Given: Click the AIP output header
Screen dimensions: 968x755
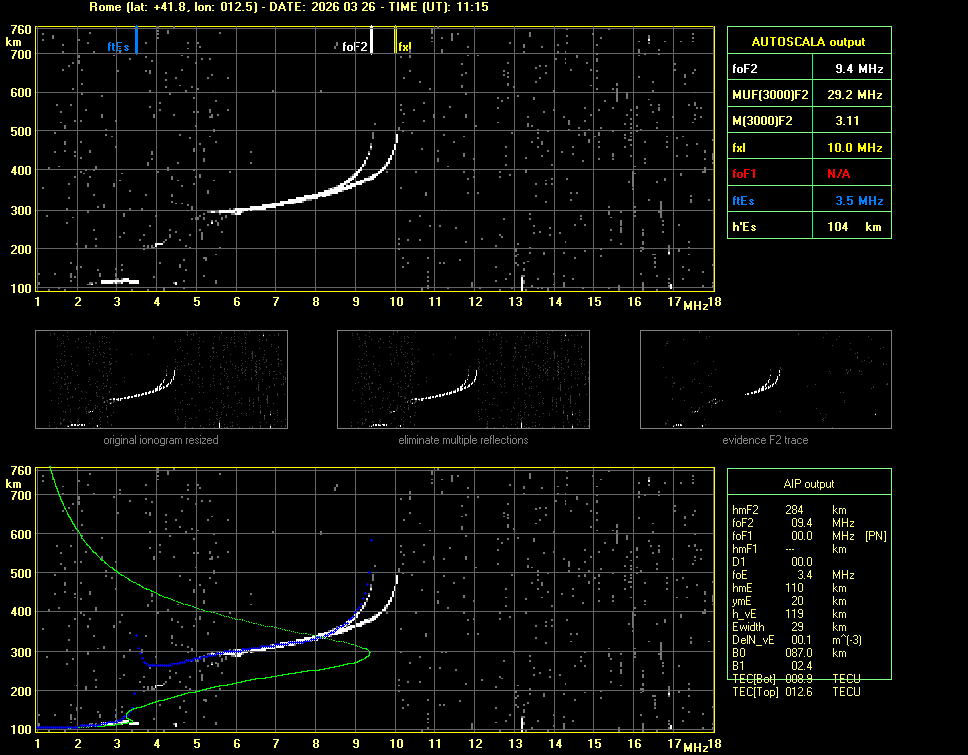Looking at the screenshot, I should coord(808,484).
